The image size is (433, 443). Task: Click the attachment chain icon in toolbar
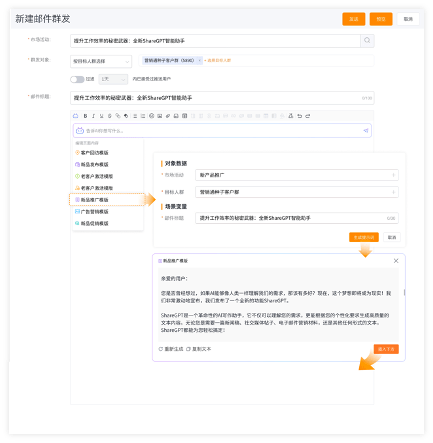click(168, 116)
